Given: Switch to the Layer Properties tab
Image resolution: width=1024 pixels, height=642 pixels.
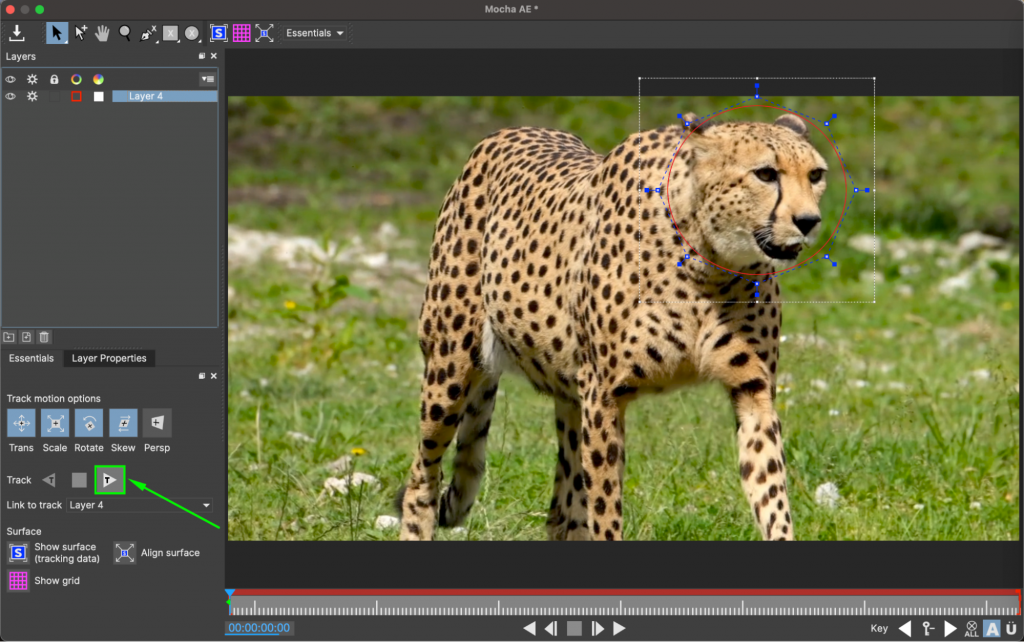Looking at the screenshot, I should pos(108,358).
